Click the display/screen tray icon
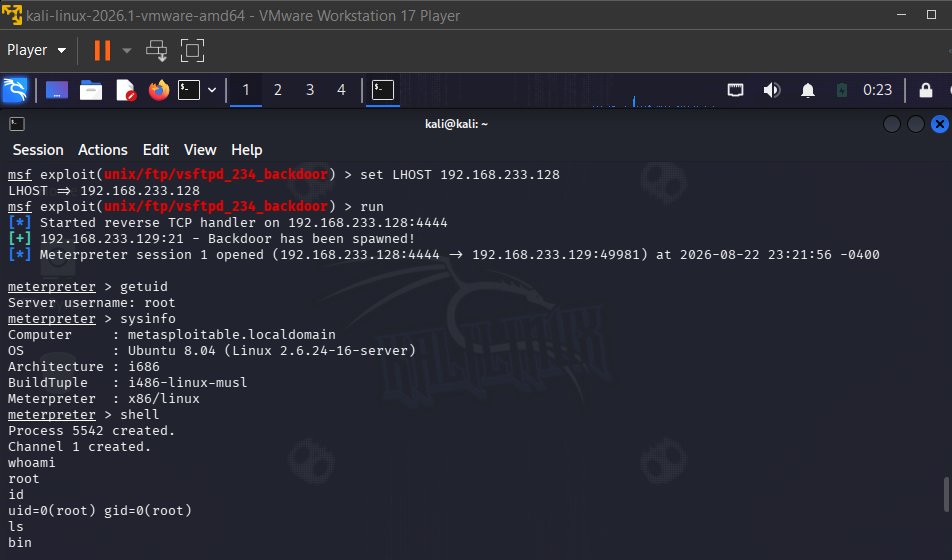The width and height of the screenshot is (952, 560). pos(735,90)
